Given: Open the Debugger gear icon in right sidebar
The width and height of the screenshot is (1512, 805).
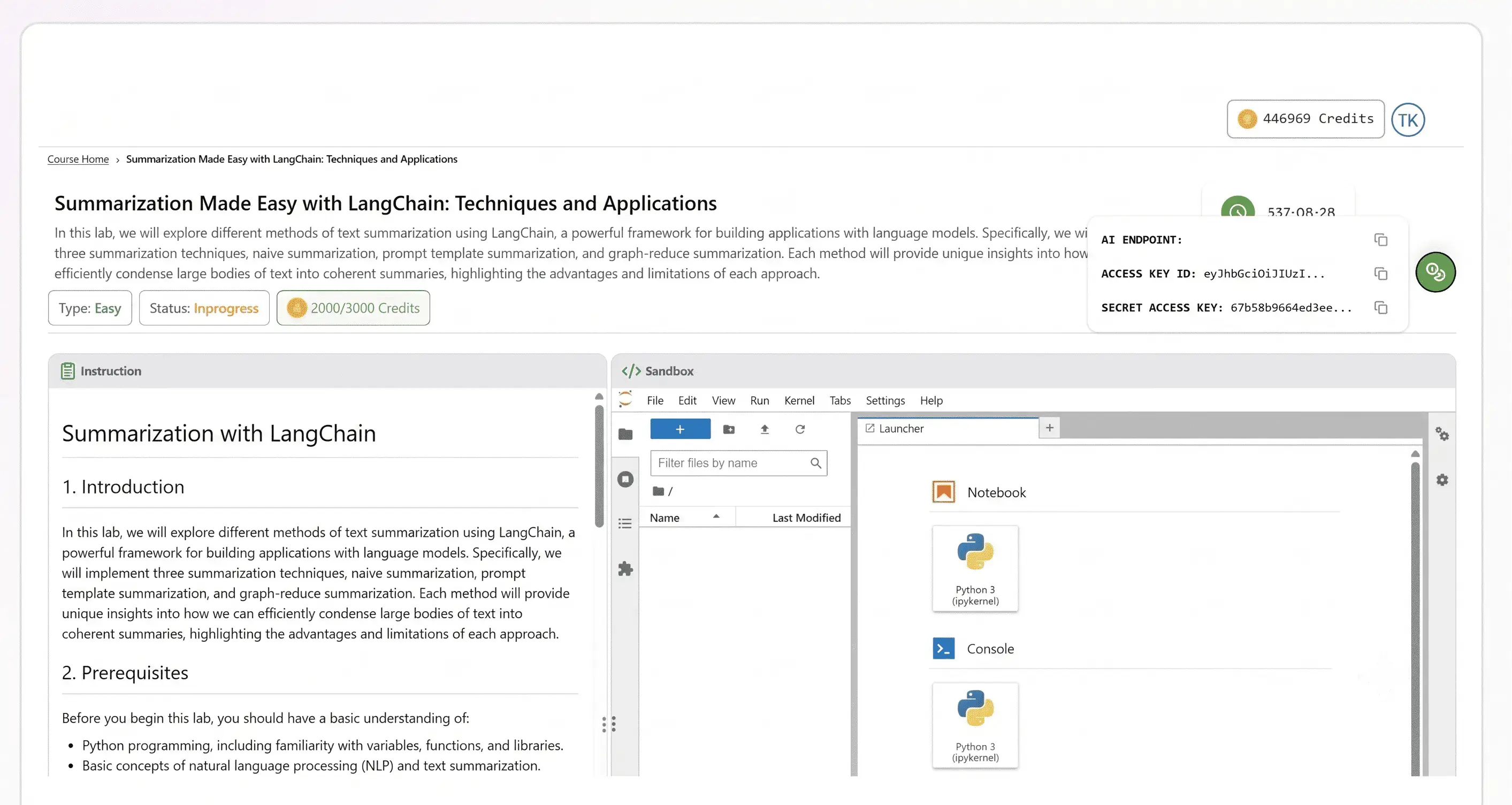Looking at the screenshot, I should pos(1442,480).
